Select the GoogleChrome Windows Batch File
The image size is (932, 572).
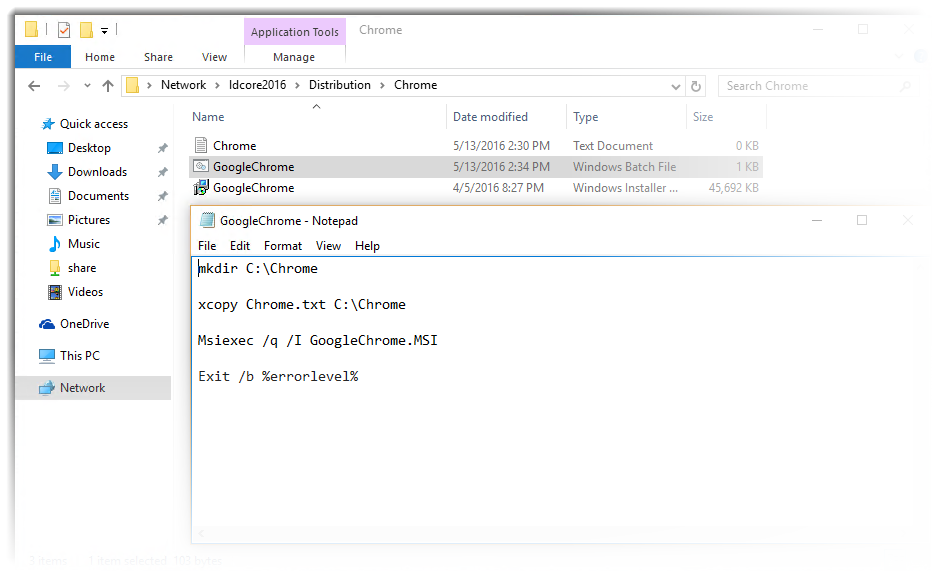(253, 167)
